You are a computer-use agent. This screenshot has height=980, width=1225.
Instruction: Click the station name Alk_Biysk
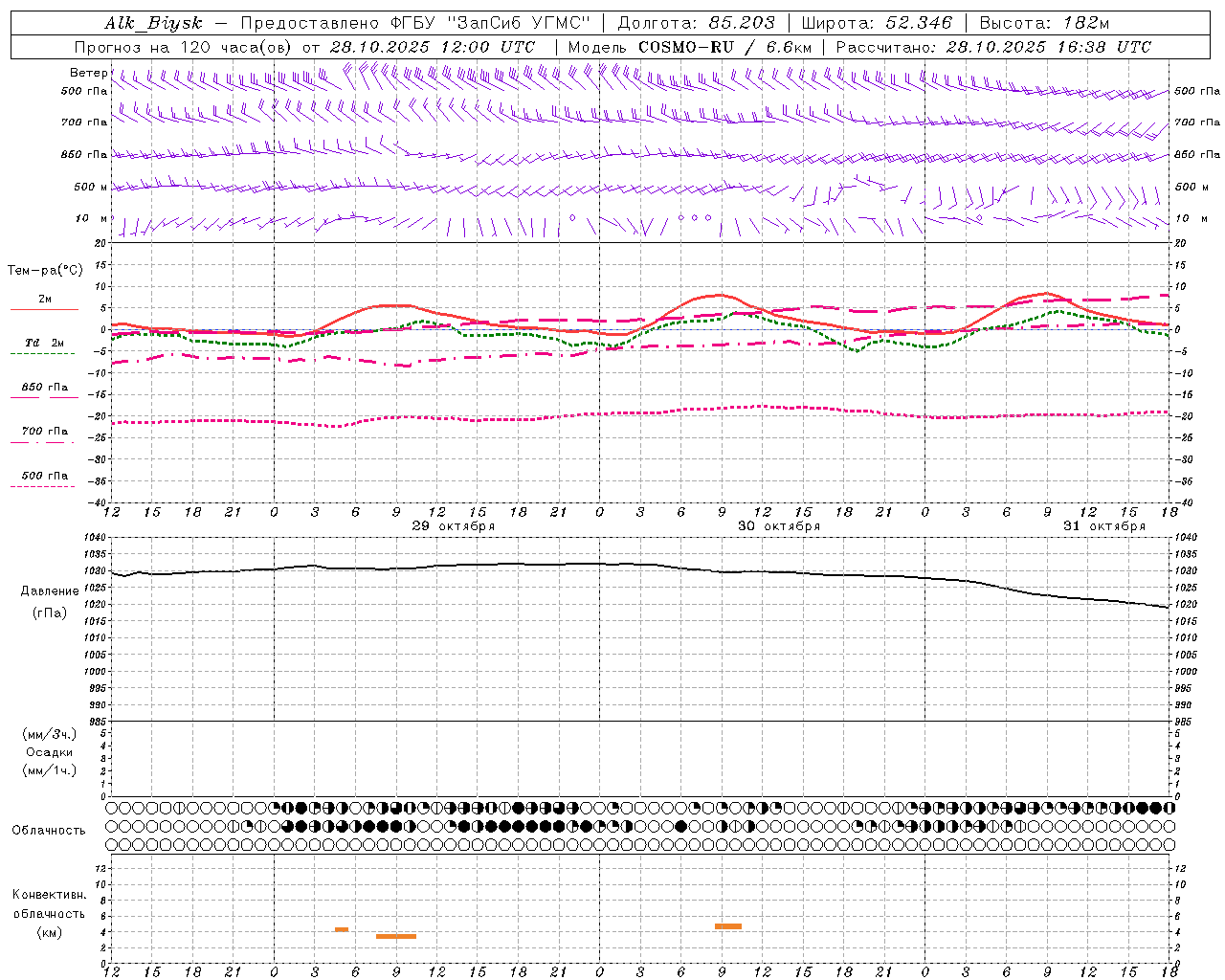click(154, 24)
